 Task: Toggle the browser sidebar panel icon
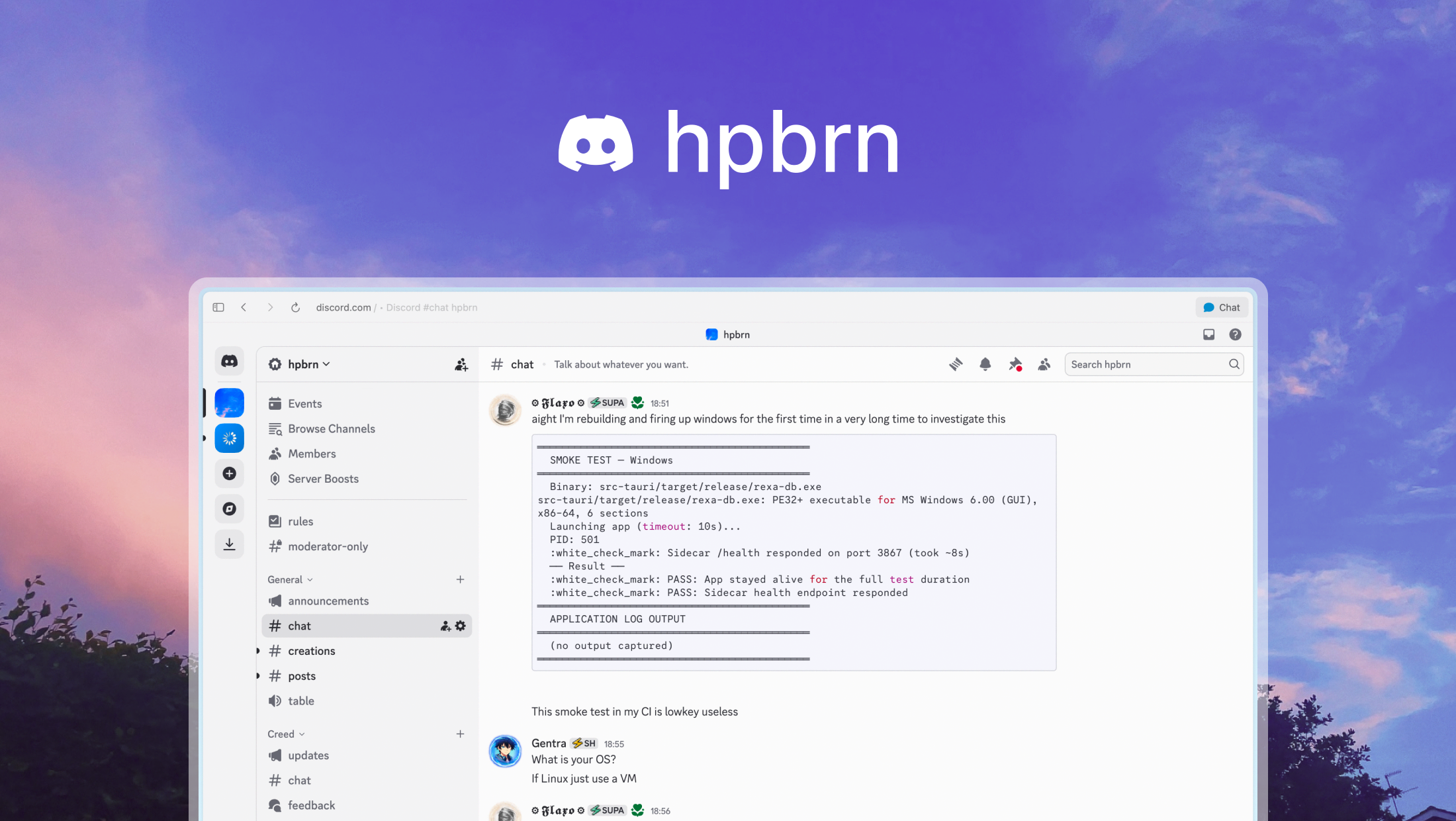(218, 307)
